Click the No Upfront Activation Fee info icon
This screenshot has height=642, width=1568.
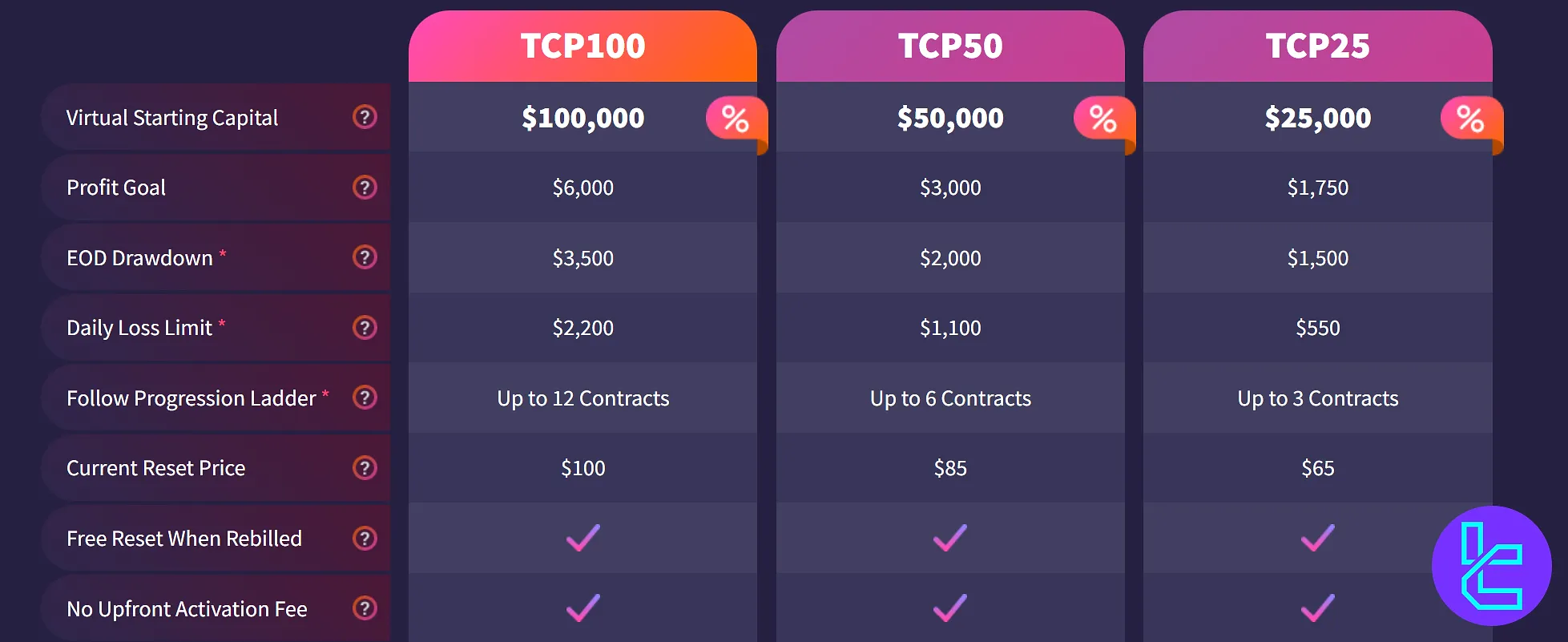pos(365,608)
